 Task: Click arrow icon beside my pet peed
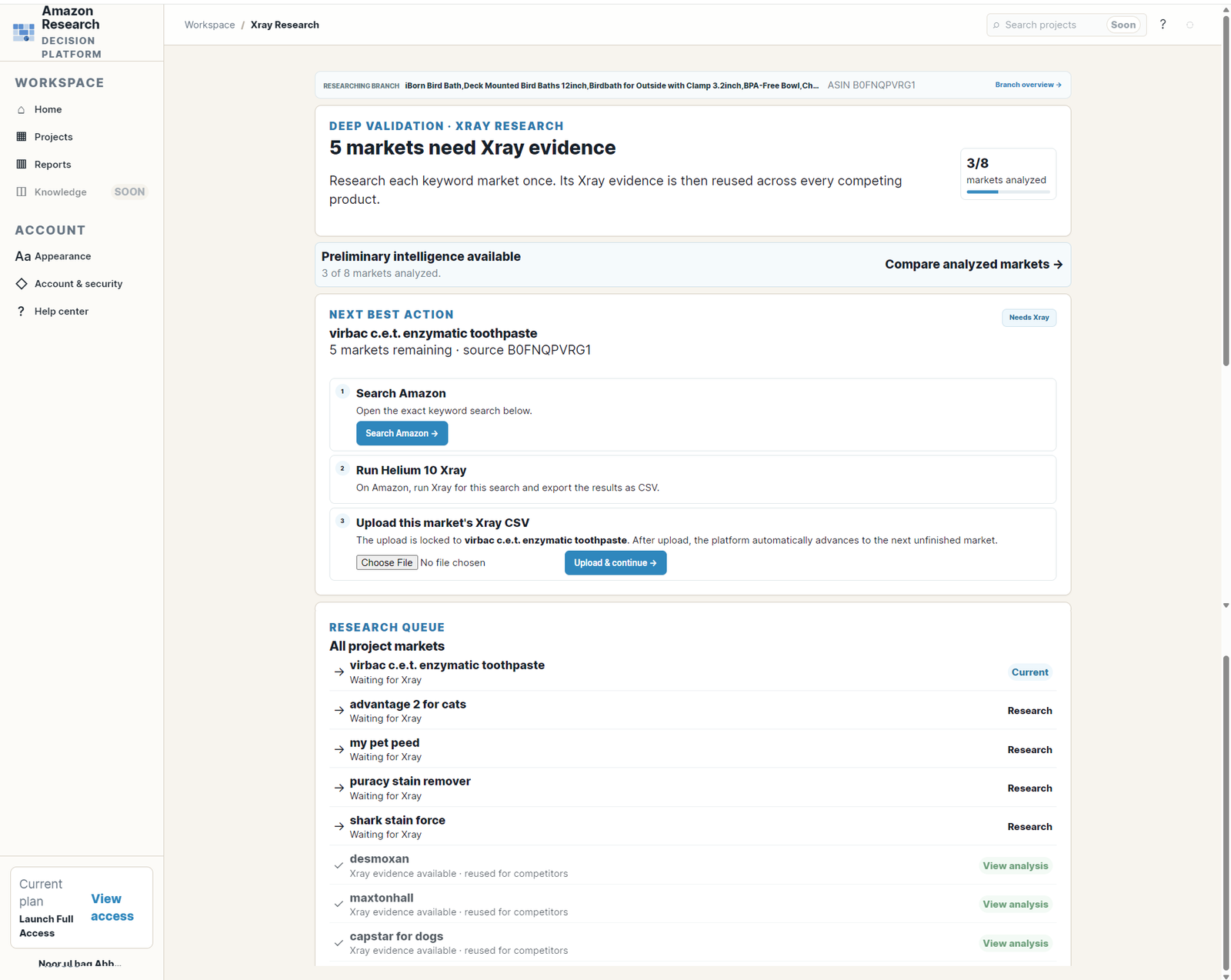339,749
